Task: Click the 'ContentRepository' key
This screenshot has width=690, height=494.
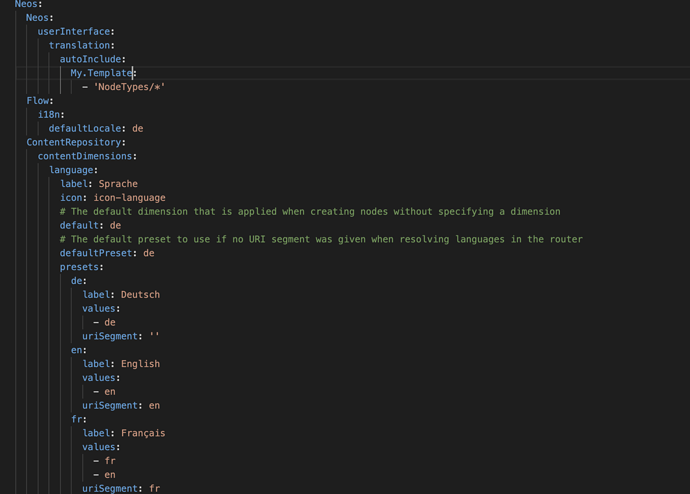Action: point(73,143)
